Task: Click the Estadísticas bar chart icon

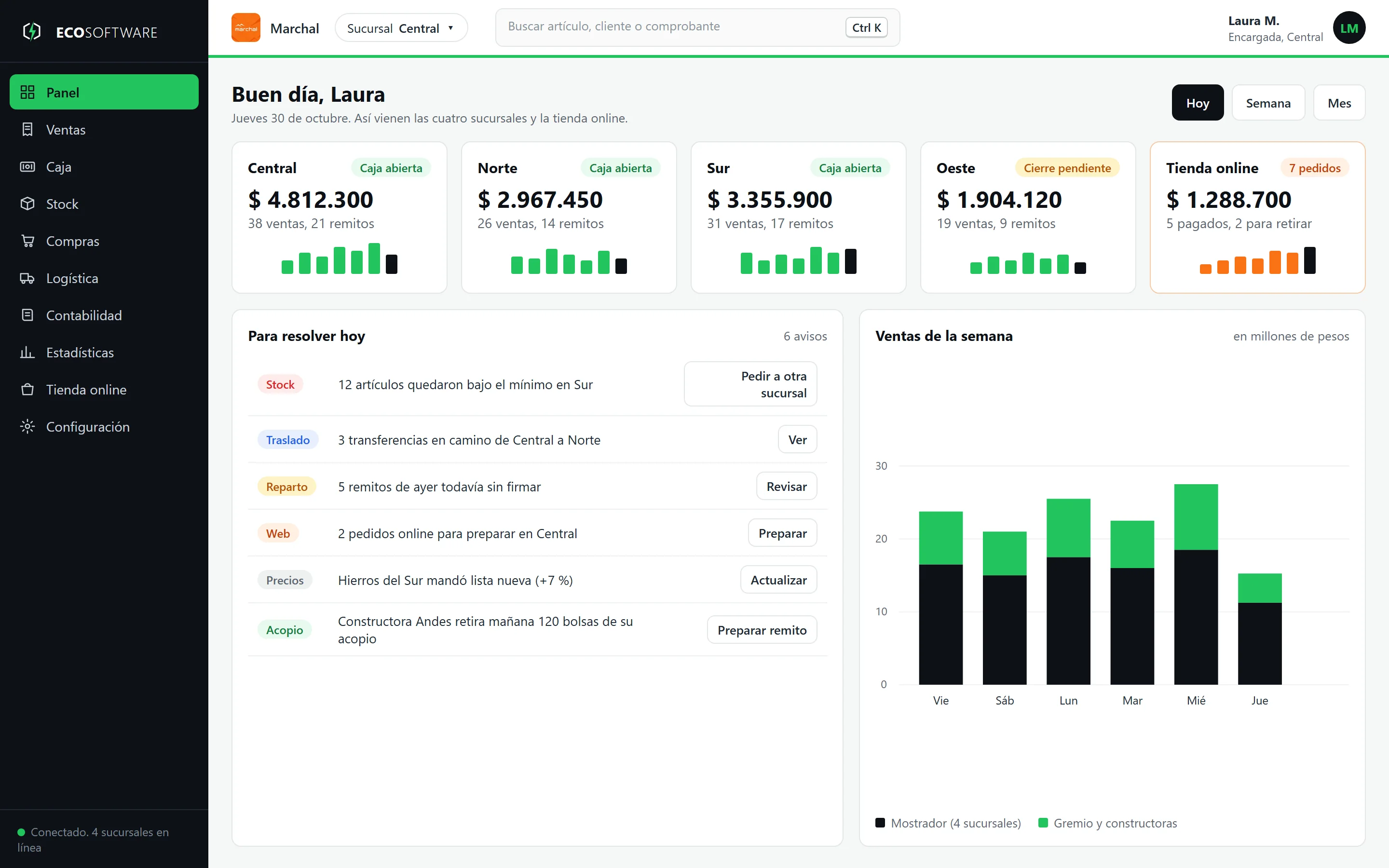Action: tap(27, 352)
